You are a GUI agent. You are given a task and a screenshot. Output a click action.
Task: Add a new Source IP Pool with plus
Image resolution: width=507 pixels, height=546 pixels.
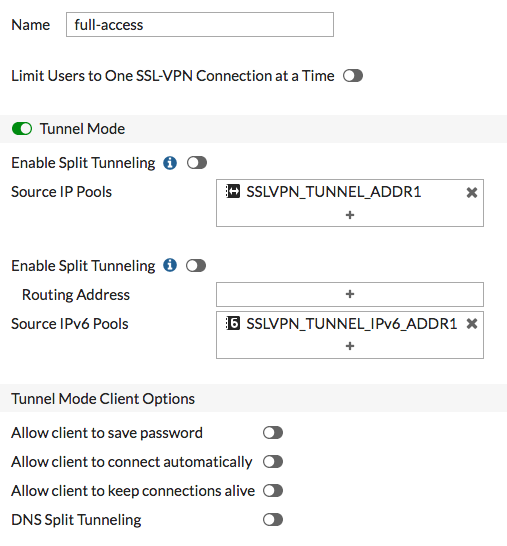[x=350, y=215]
